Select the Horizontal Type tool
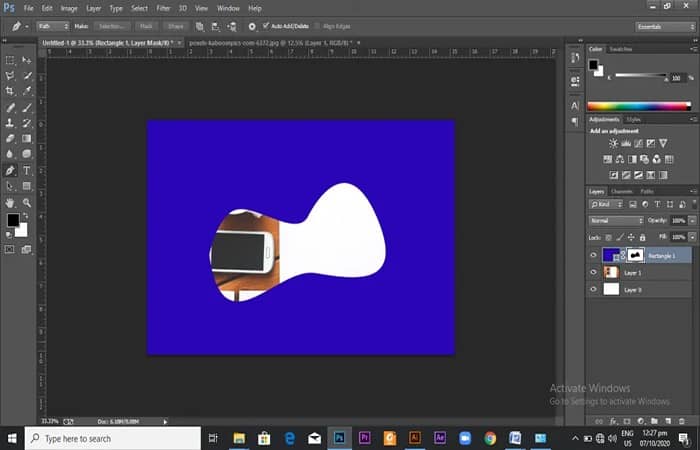This screenshot has height=450, width=700. pyautogui.click(x=27, y=170)
